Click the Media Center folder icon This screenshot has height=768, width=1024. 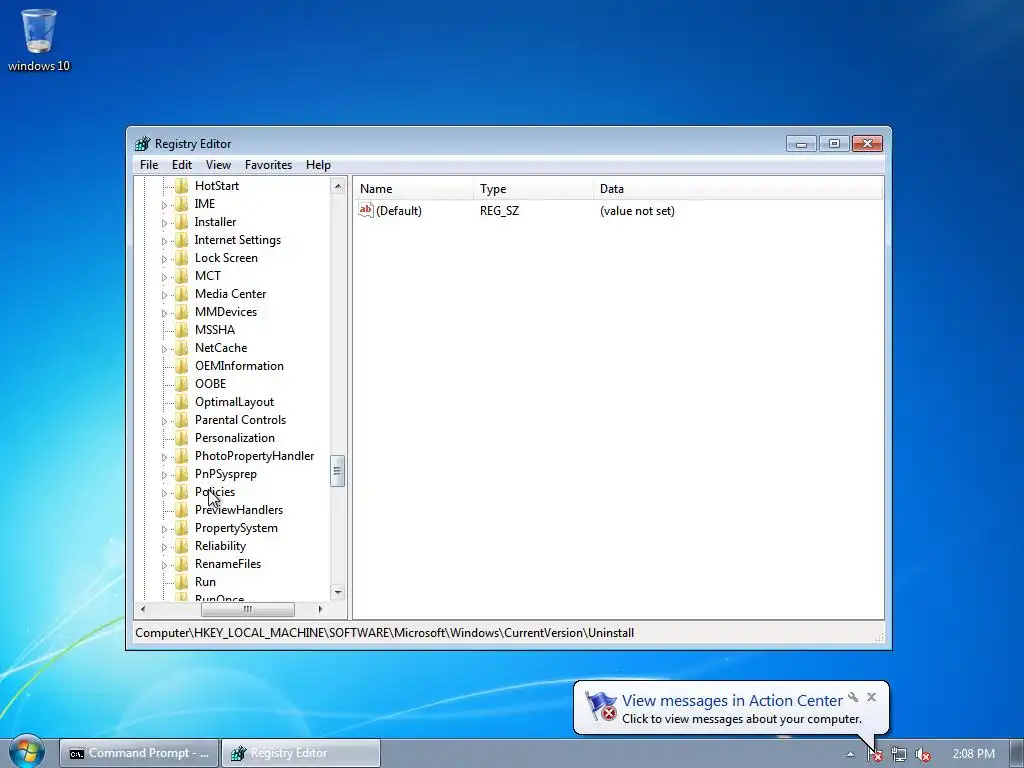pos(182,294)
